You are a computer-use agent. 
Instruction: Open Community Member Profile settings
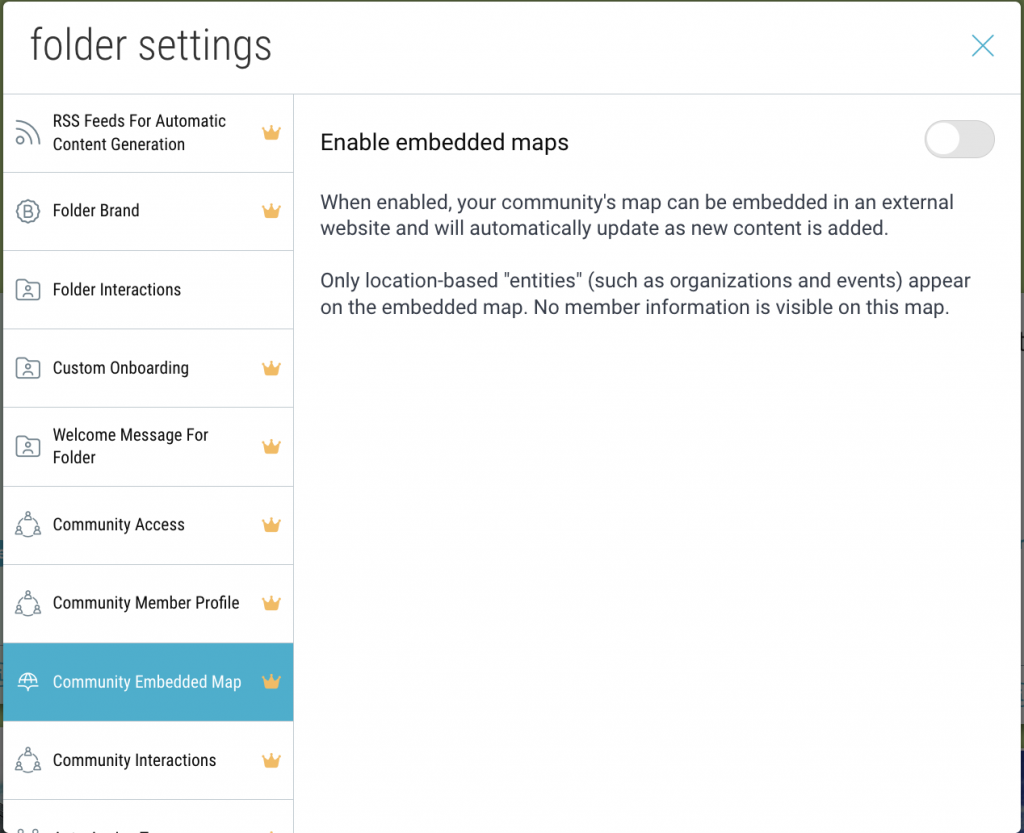click(x=146, y=603)
